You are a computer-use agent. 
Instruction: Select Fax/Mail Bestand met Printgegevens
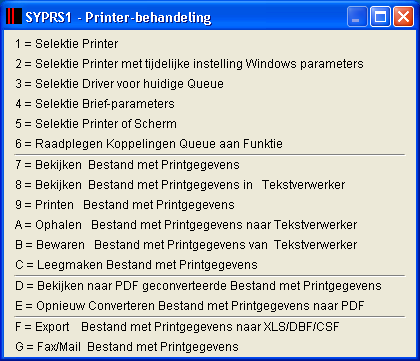click(x=127, y=347)
